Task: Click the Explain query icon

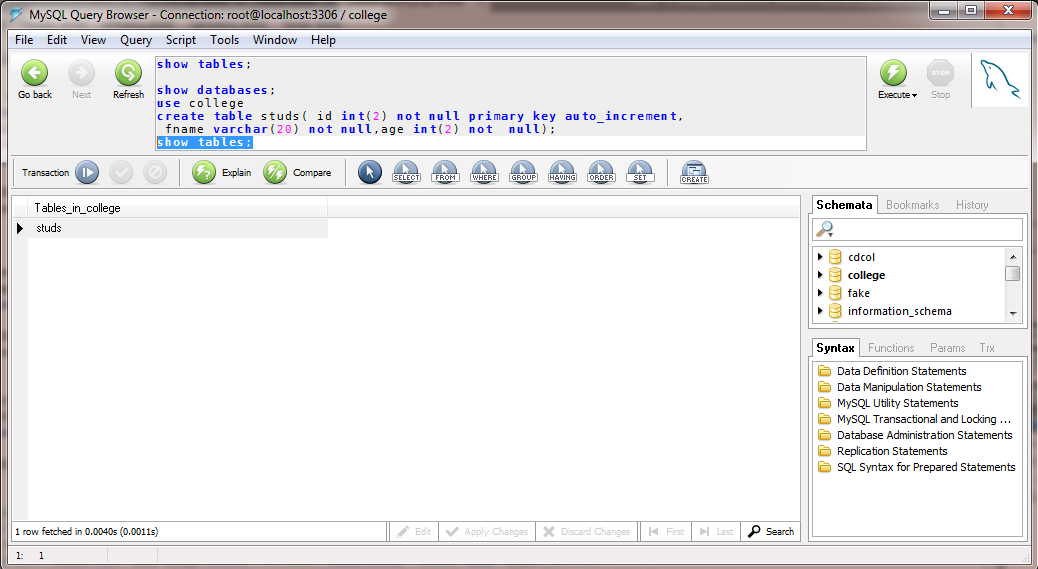Action: (x=204, y=173)
